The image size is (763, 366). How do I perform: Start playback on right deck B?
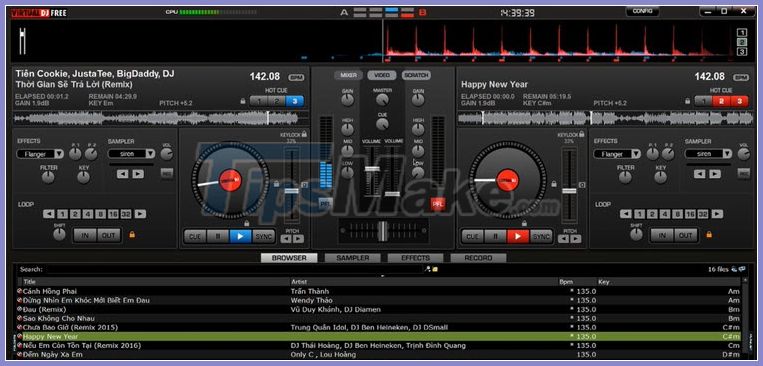(518, 237)
